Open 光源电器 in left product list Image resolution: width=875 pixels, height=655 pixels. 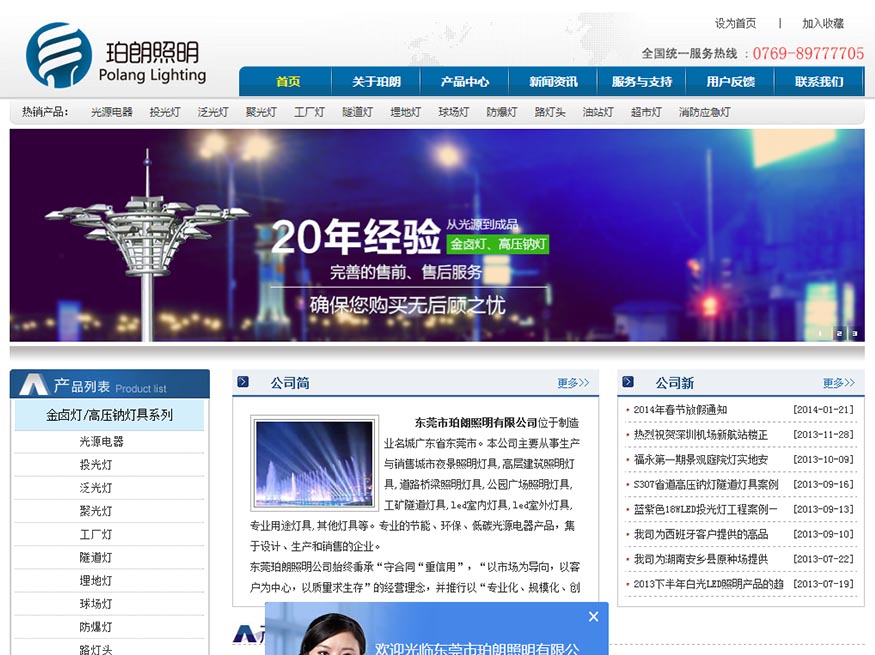(x=102, y=441)
